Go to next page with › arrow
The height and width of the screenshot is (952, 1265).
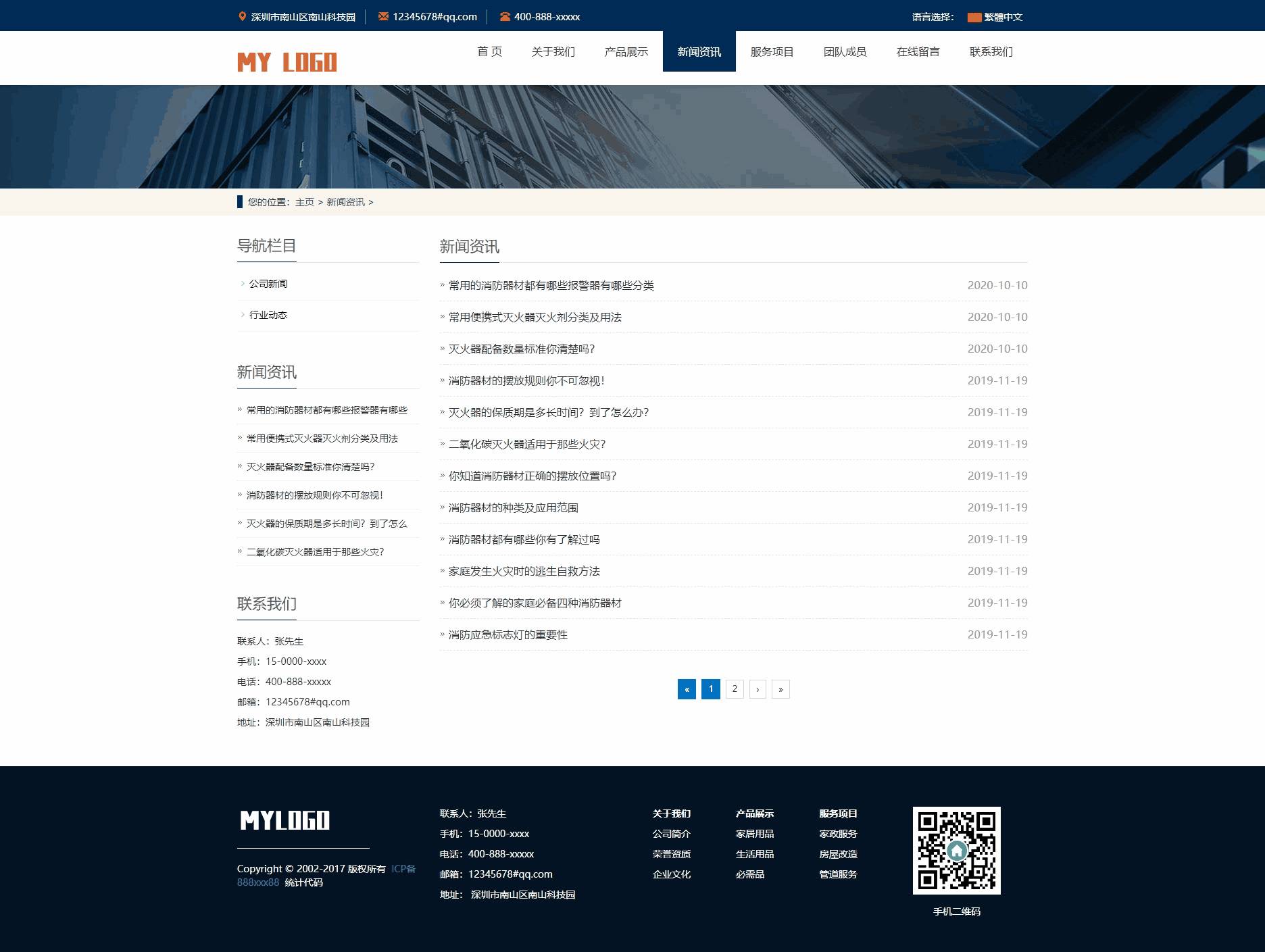click(758, 689)
